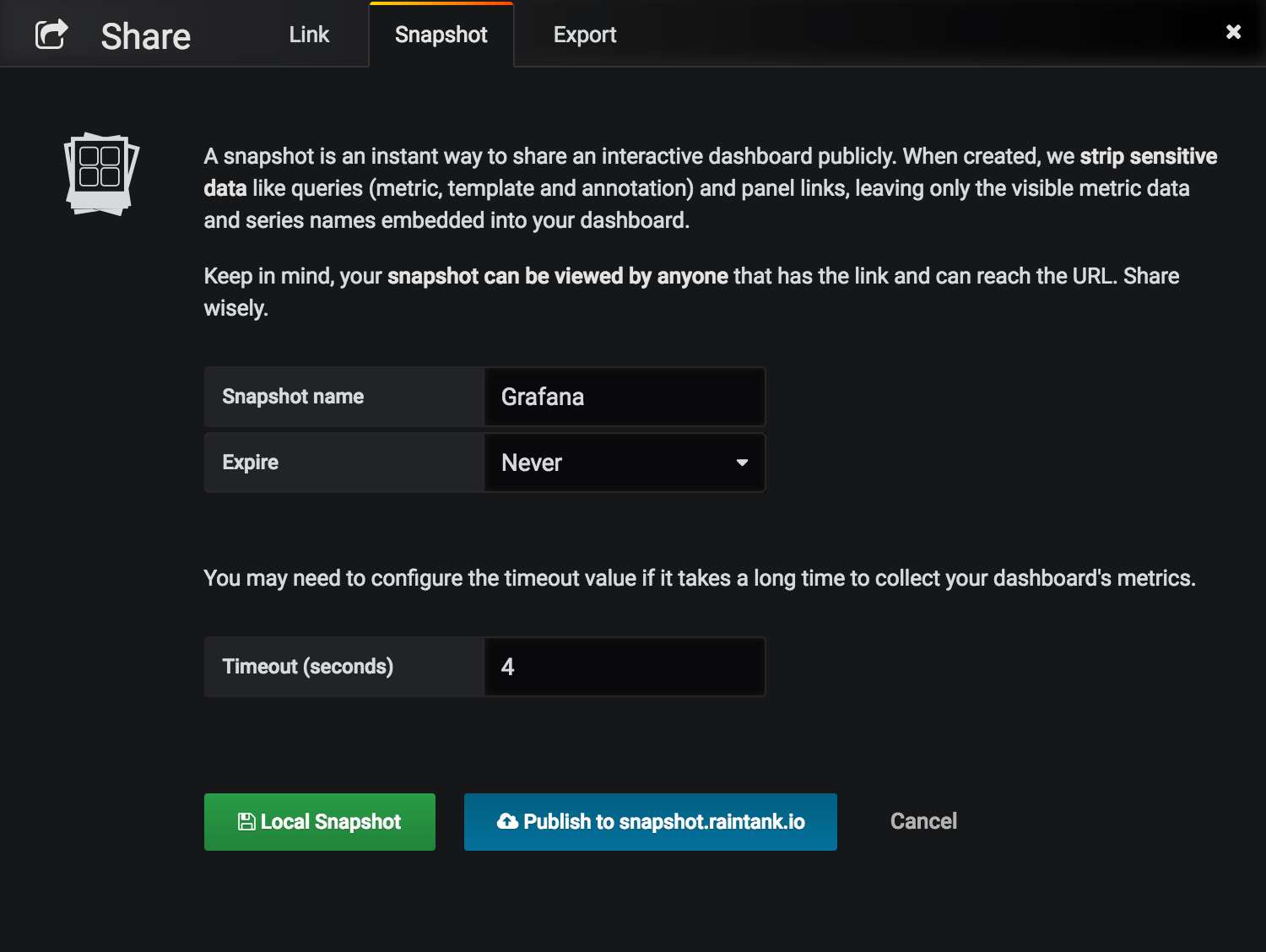Click the cloud upload icon on Publish button

point(507,821)
